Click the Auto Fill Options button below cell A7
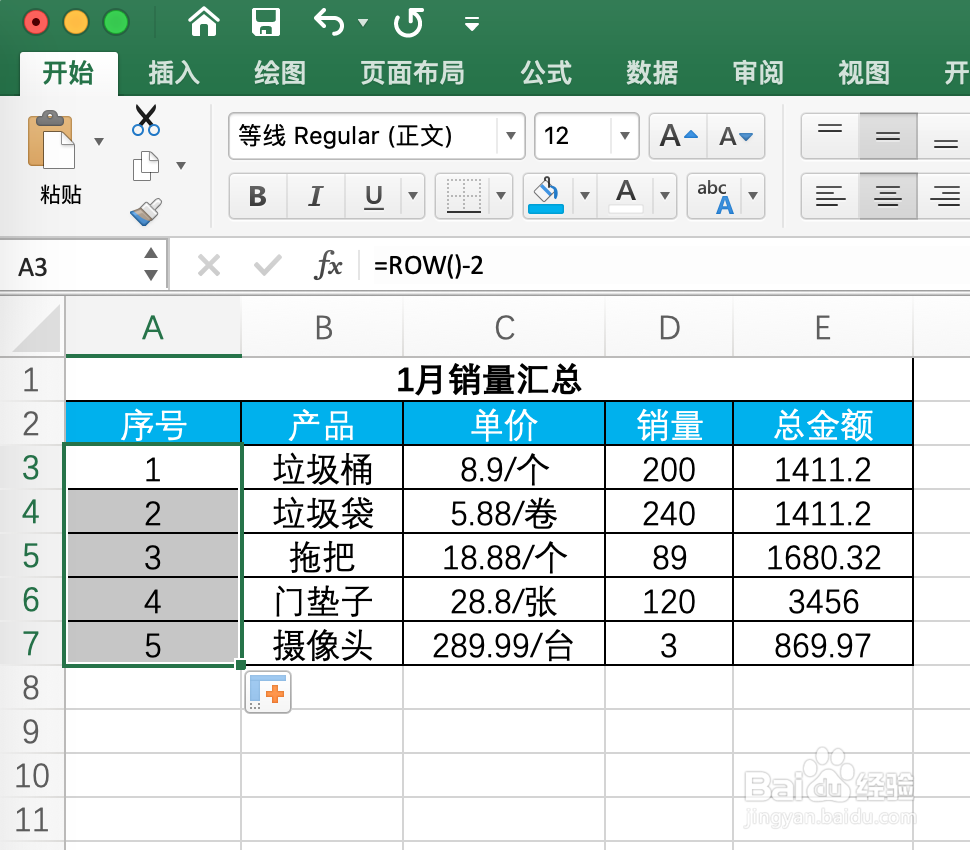Viewport: 970px width, 850px height. click(267, 691)
